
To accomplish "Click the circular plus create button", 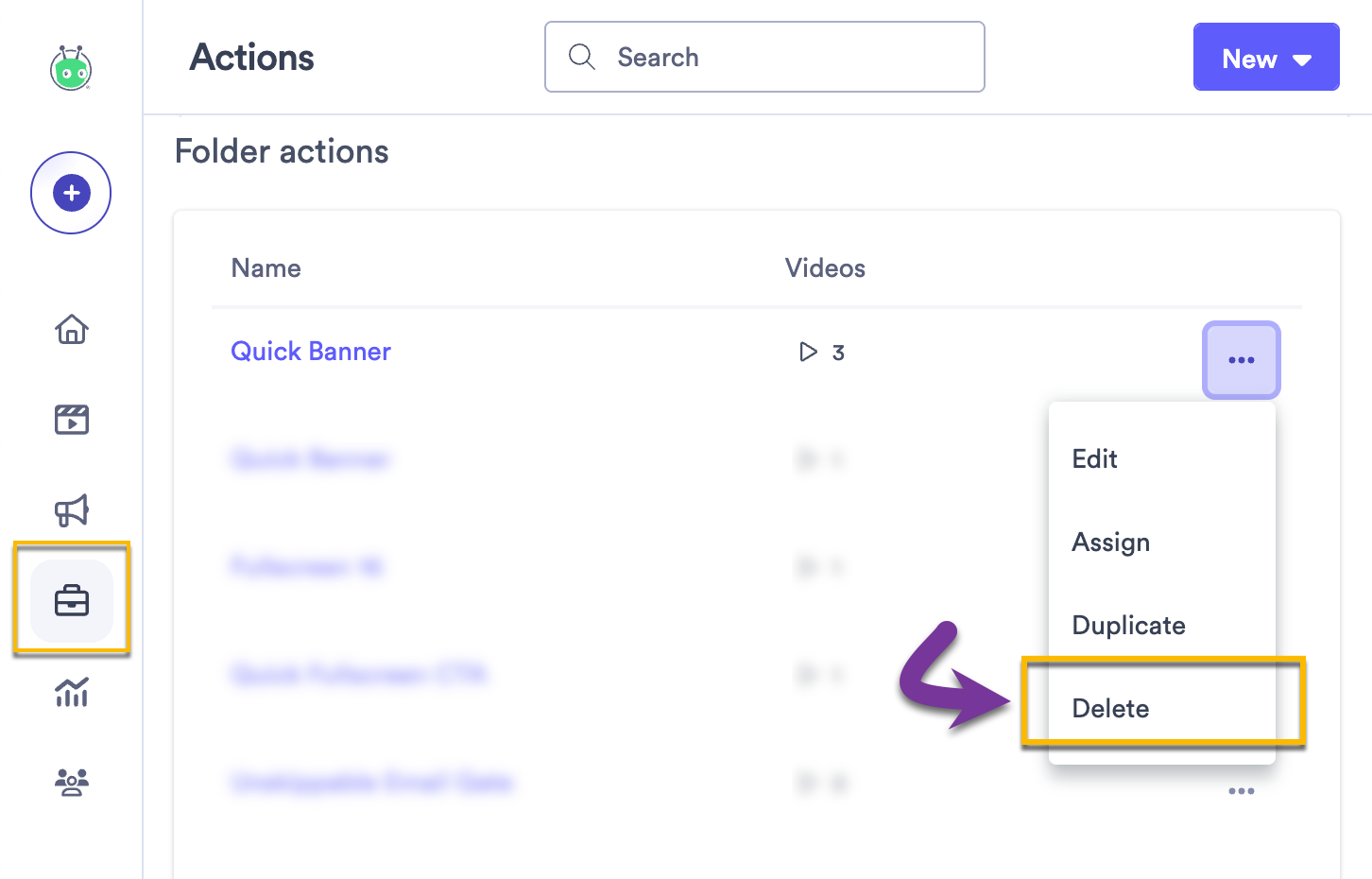I will pos(71,192).
